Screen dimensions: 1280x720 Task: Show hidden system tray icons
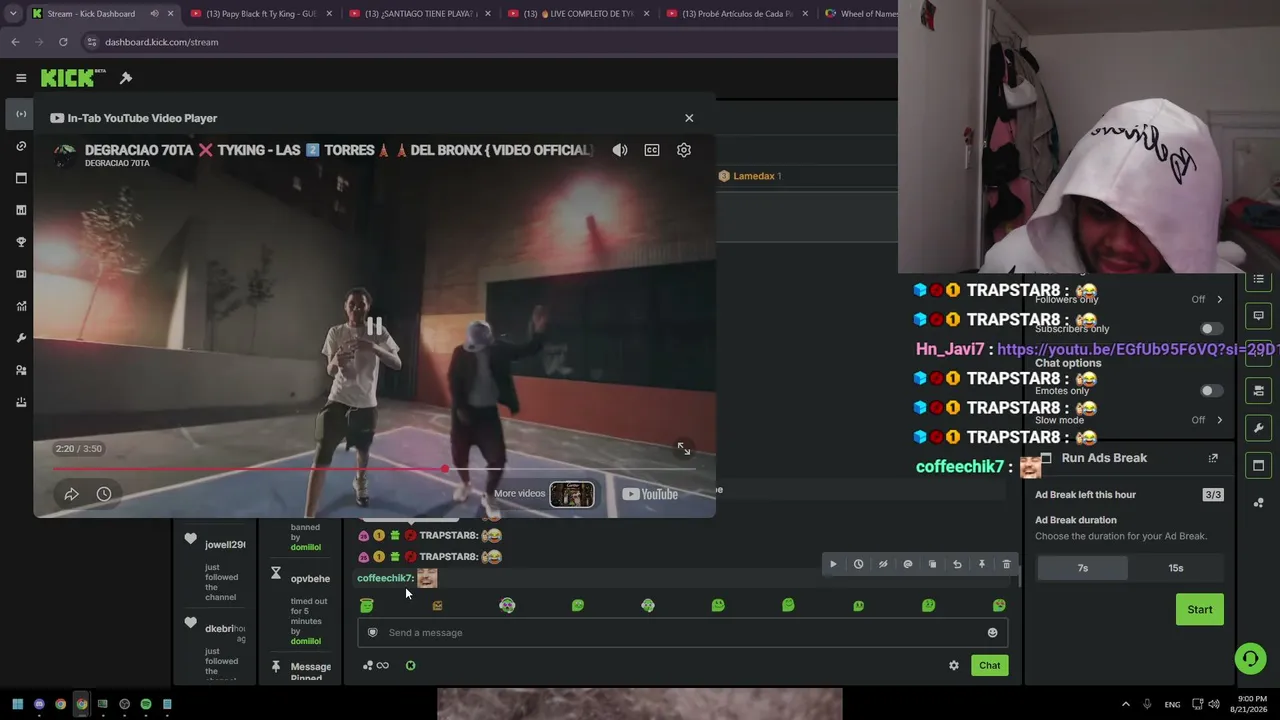point(1125,704)
